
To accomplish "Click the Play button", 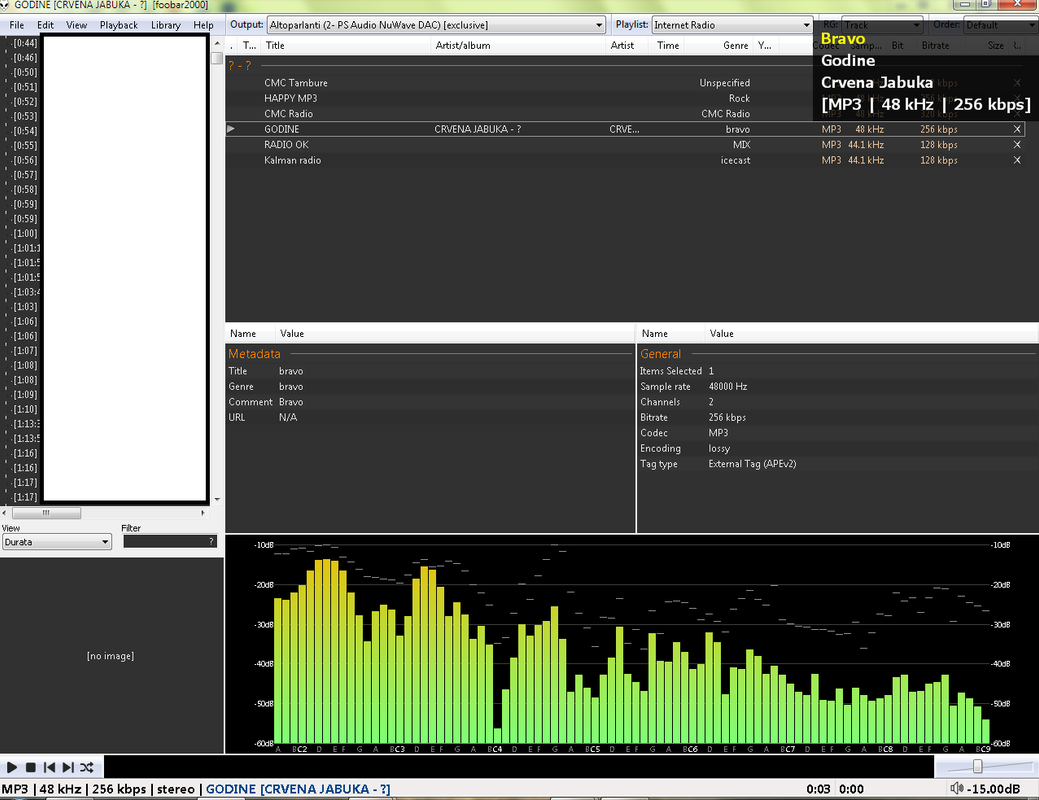I will 12,767.
